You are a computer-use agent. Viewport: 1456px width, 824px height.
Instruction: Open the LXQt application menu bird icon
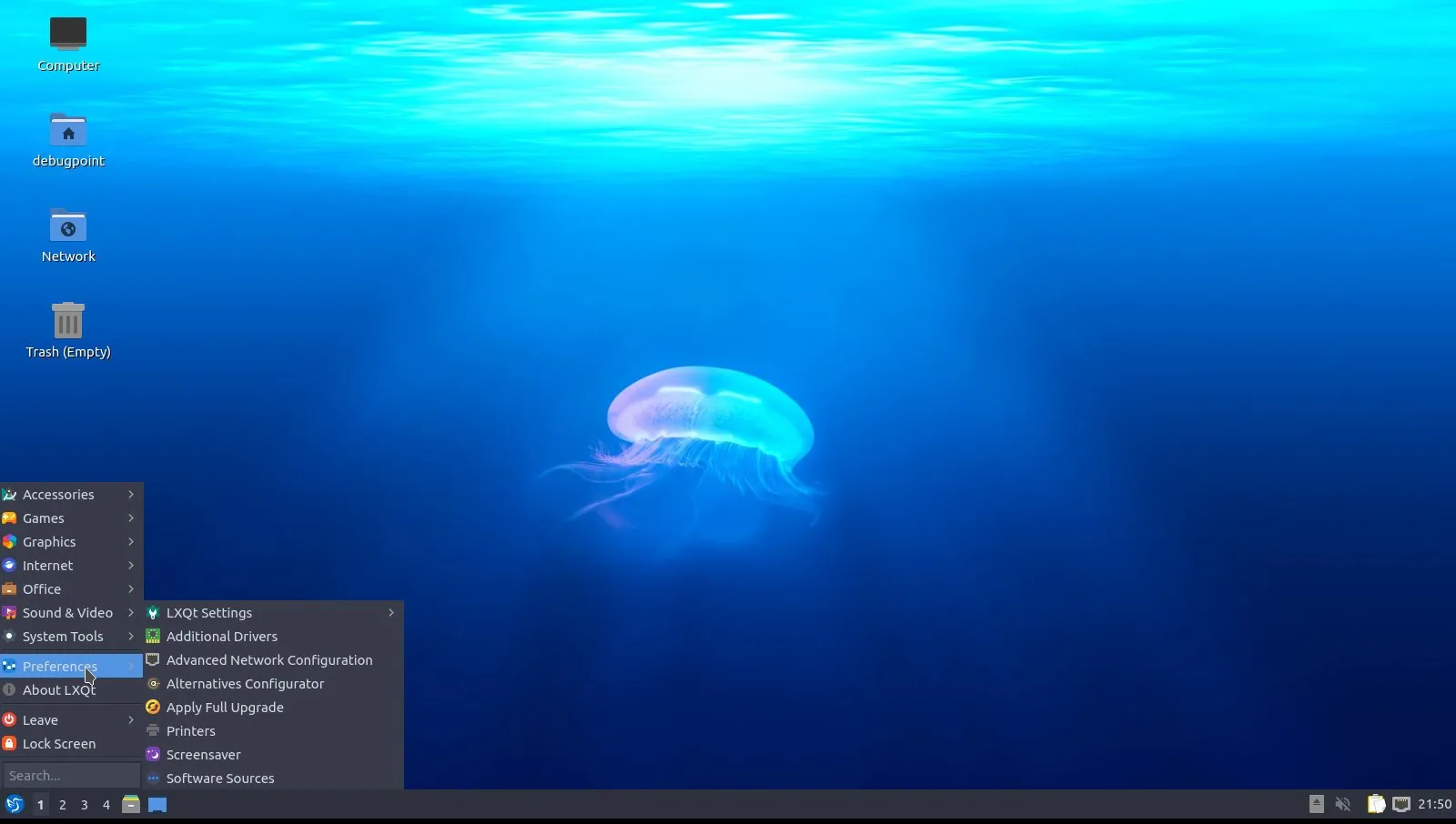[15, 805]
